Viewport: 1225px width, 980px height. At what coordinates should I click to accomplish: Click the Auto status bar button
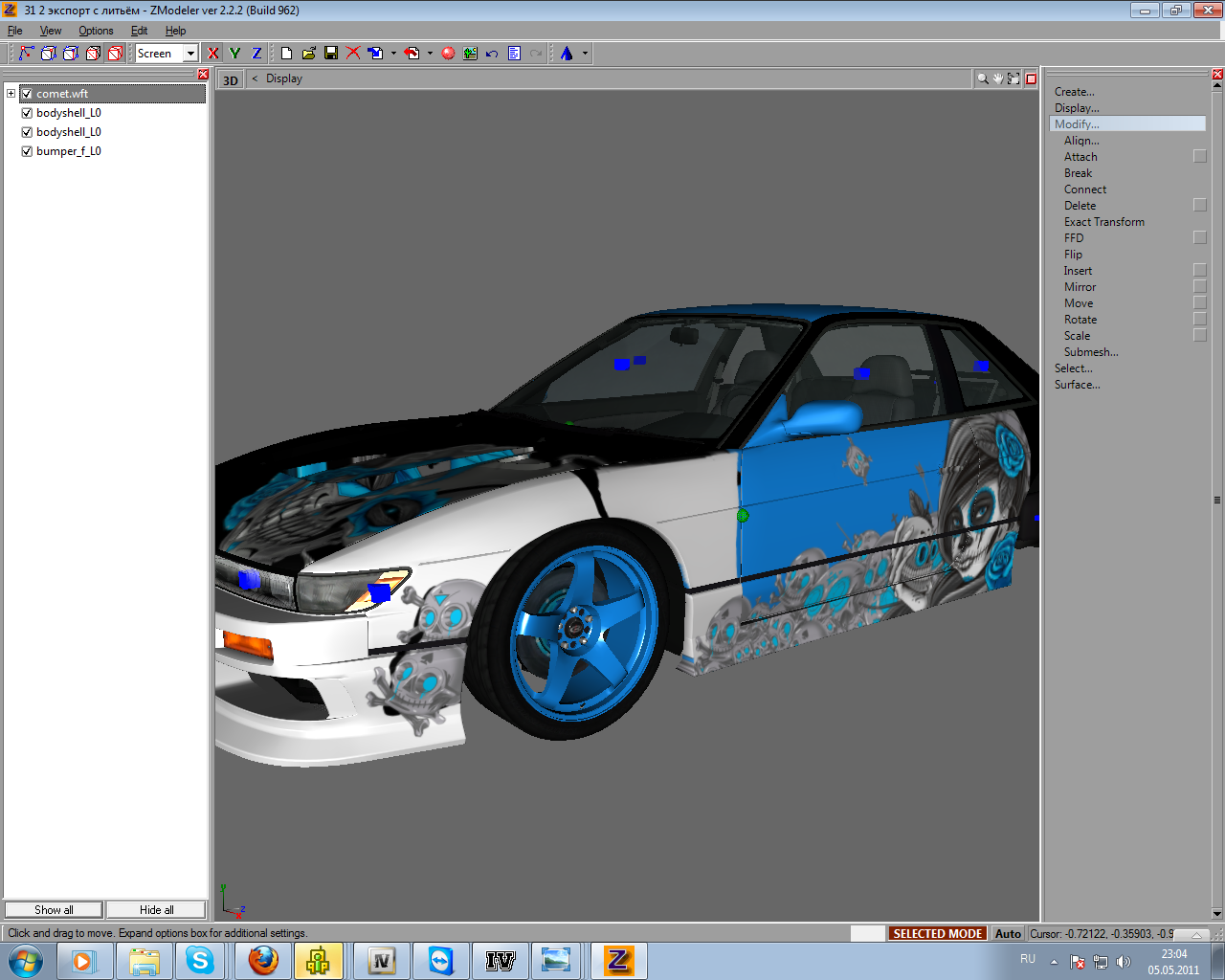tap(1008, 933)
